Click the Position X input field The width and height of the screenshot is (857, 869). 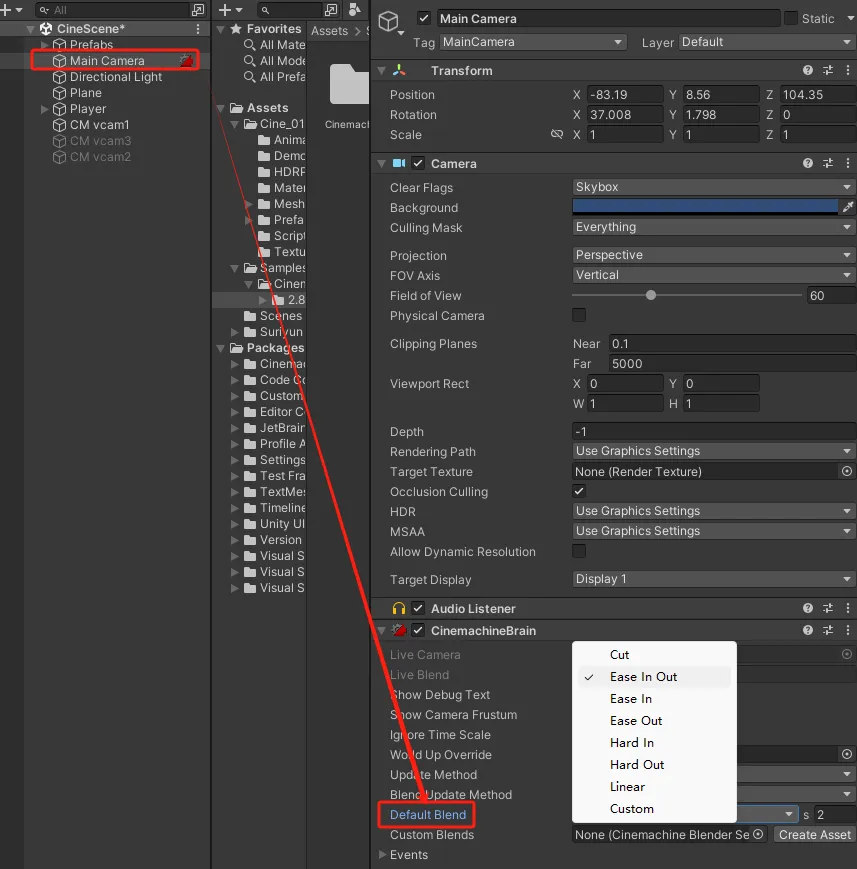625,95
